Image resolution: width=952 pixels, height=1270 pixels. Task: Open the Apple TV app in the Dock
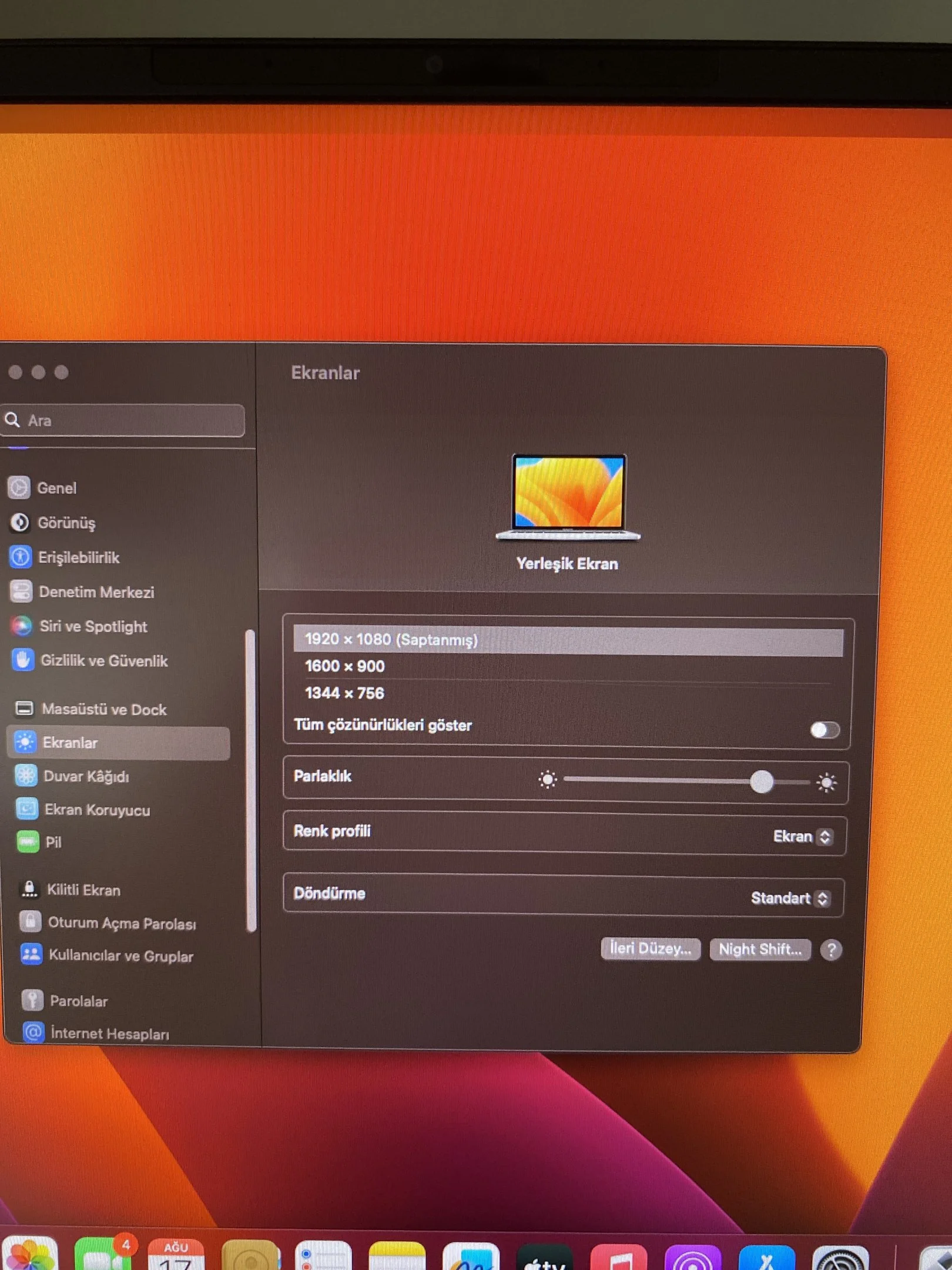(545, 1256)
